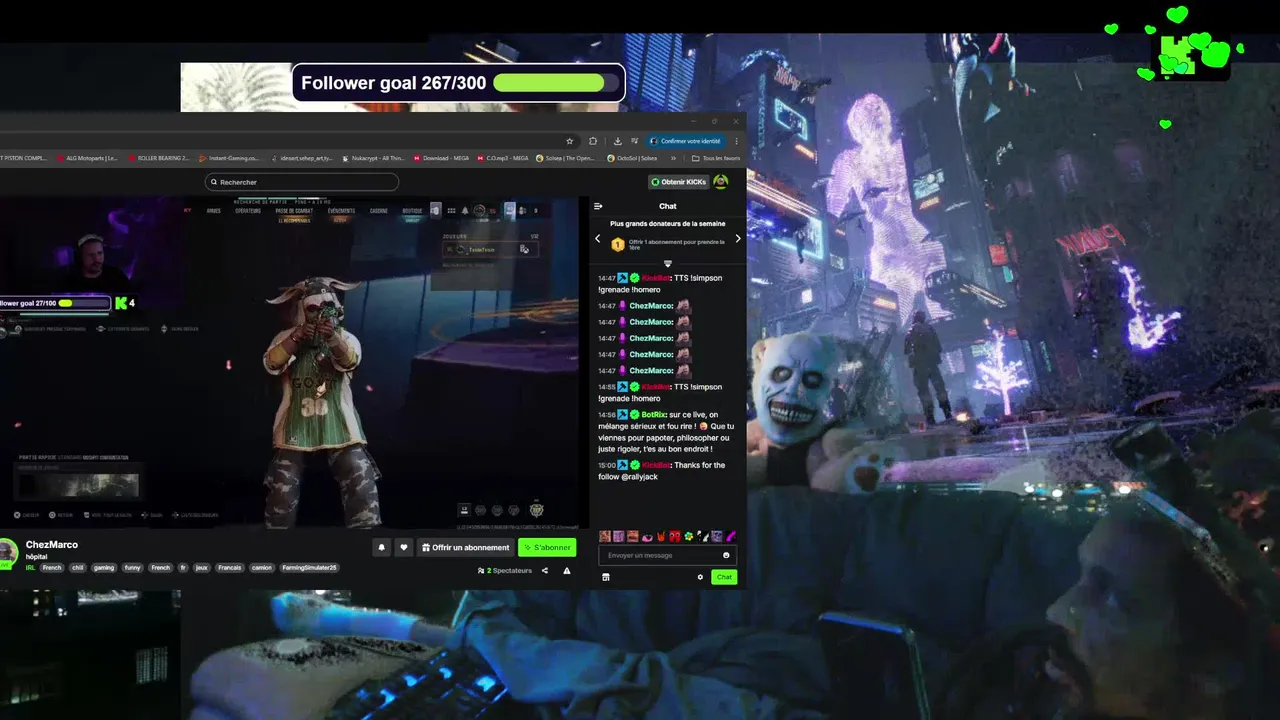Image resolution: width=1280 pixels, height=720 pixels.
Task: Insert the rock-hand quick emote
Action: pos(661,536)
